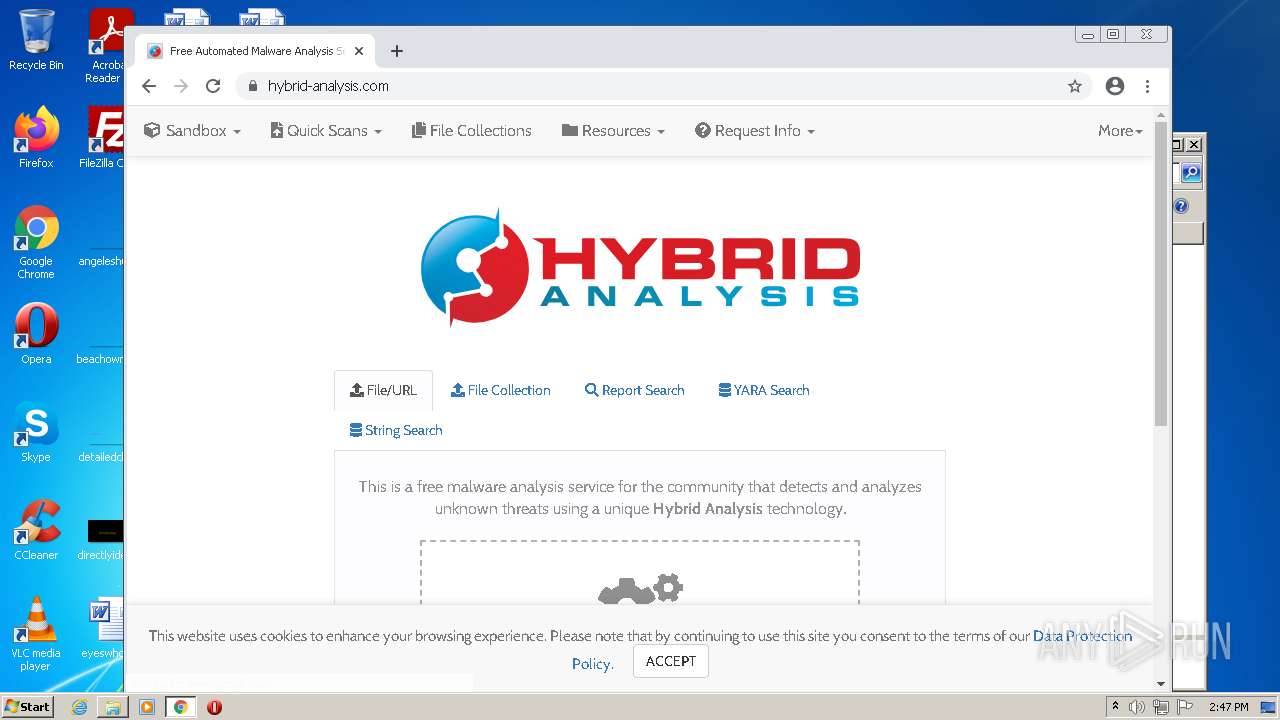Image resolution: width=1280 pixels, height=720 pixels.
Task: Click the search icon in the background window
Action: (1190, 173)
